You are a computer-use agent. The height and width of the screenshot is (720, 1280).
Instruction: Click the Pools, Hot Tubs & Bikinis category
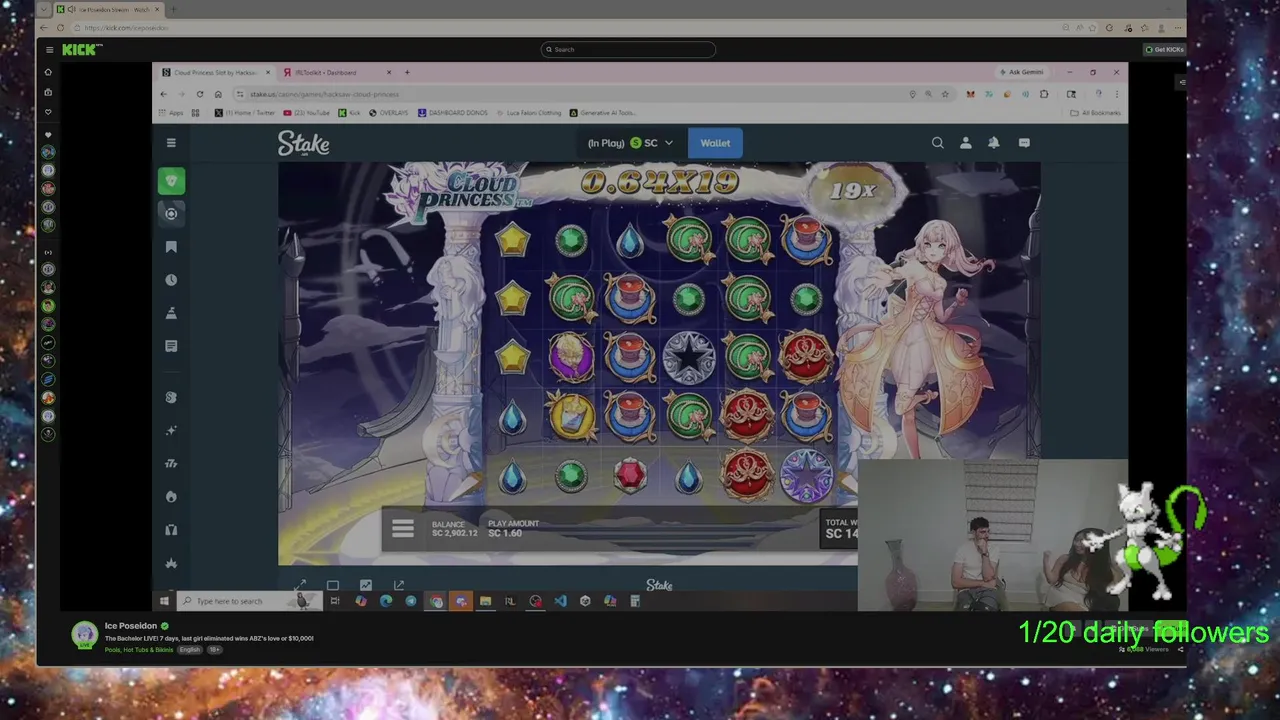tap(139, 649)
